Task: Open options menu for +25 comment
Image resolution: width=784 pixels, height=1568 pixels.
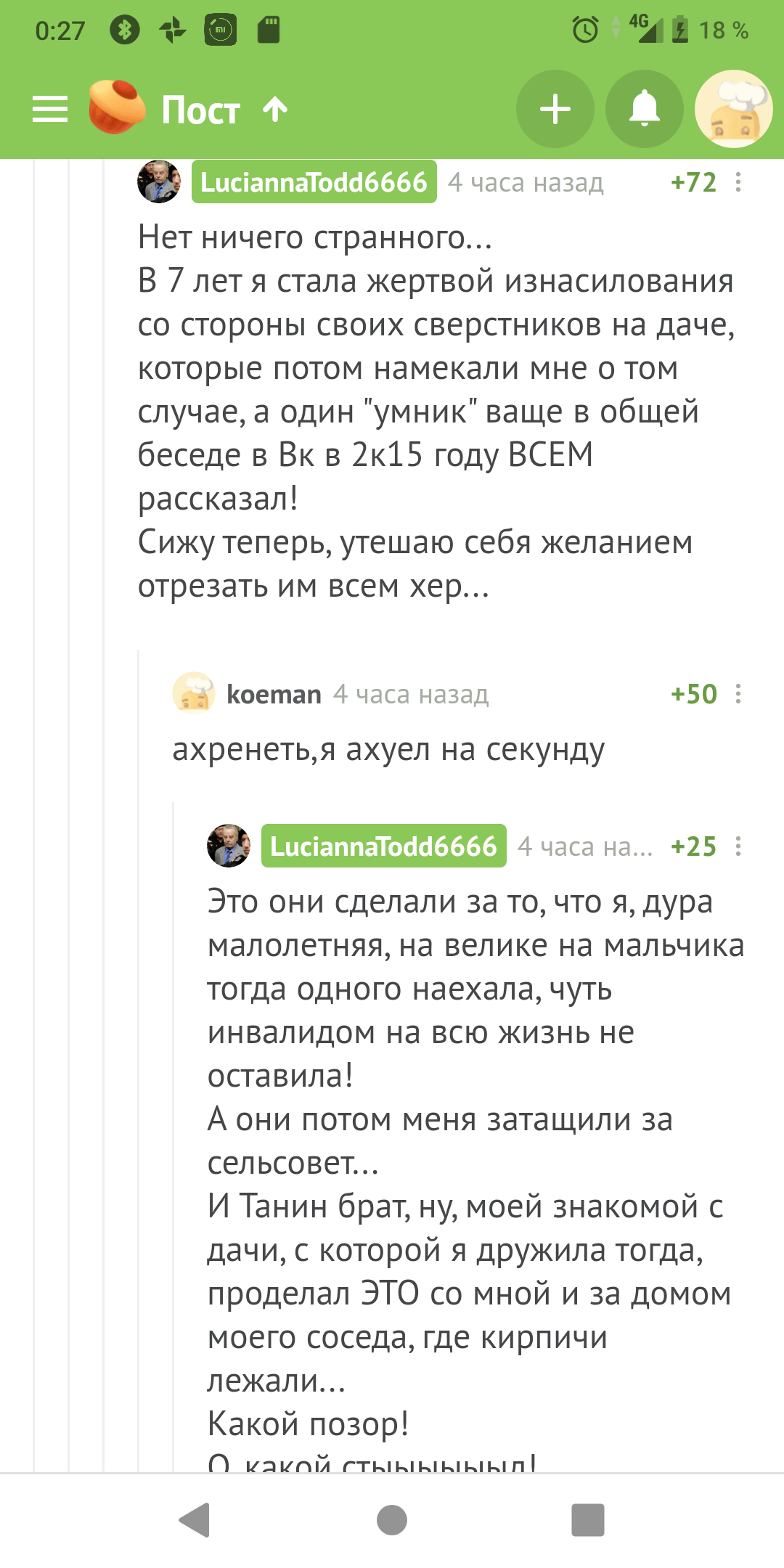Action: tap(738, 846)
